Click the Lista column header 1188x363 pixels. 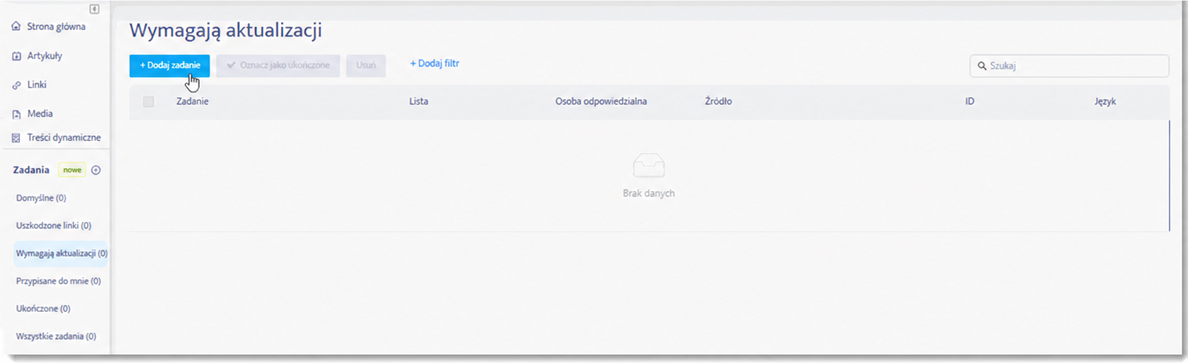tap(419, 102)
